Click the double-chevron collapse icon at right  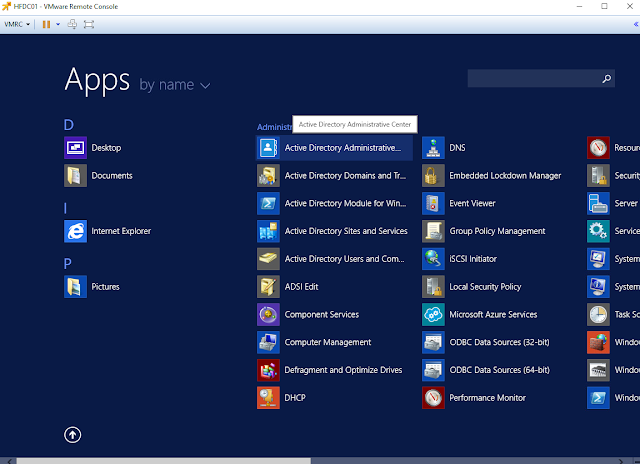click(636, 24)
